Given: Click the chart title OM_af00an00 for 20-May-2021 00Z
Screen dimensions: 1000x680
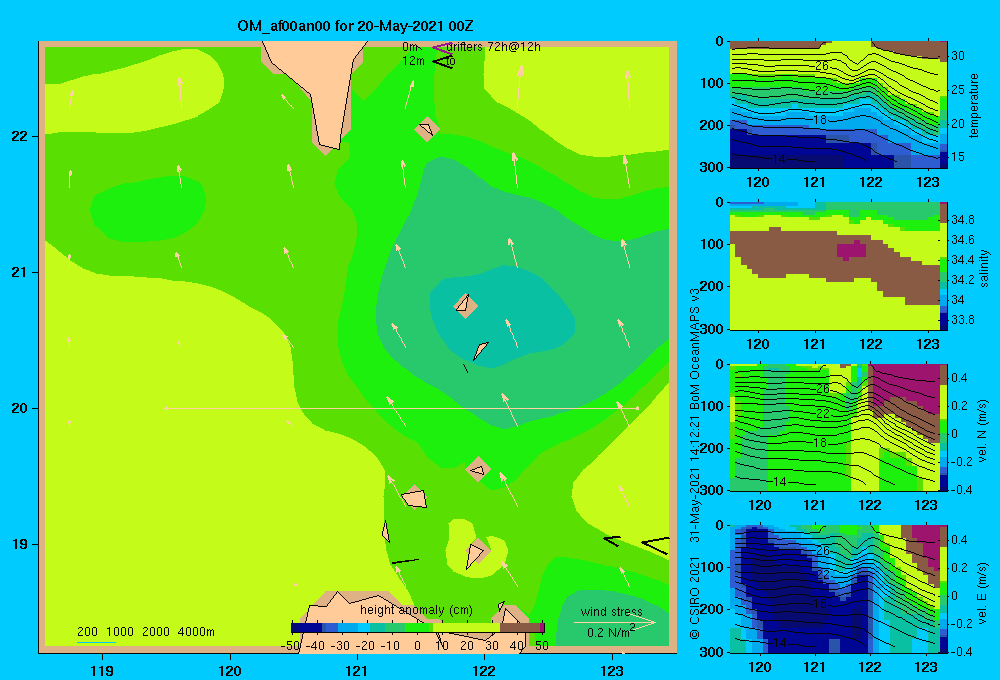Looking at the screenshot, I should 355,26.
